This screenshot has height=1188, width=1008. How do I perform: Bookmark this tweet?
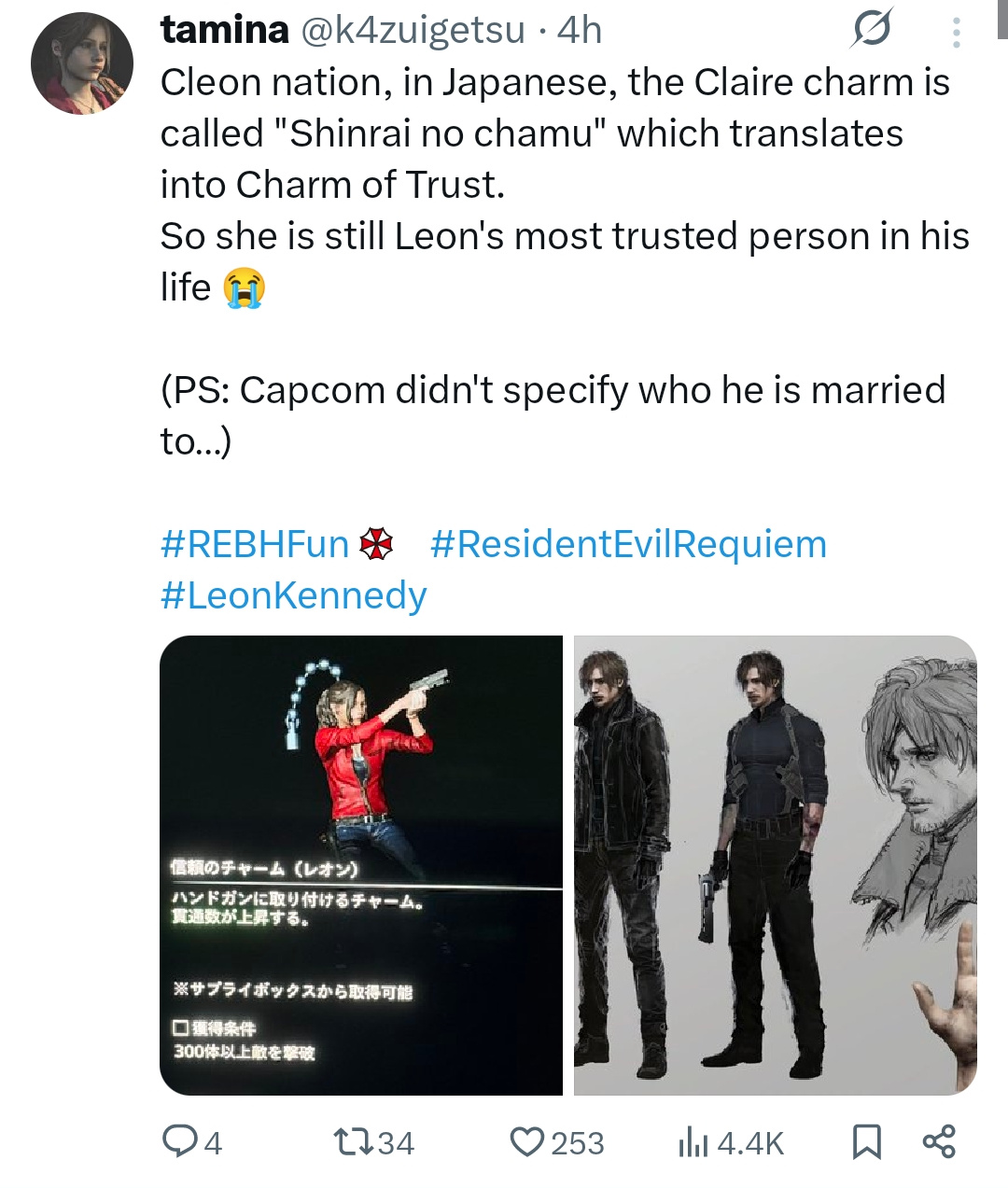click(867, 1141)
